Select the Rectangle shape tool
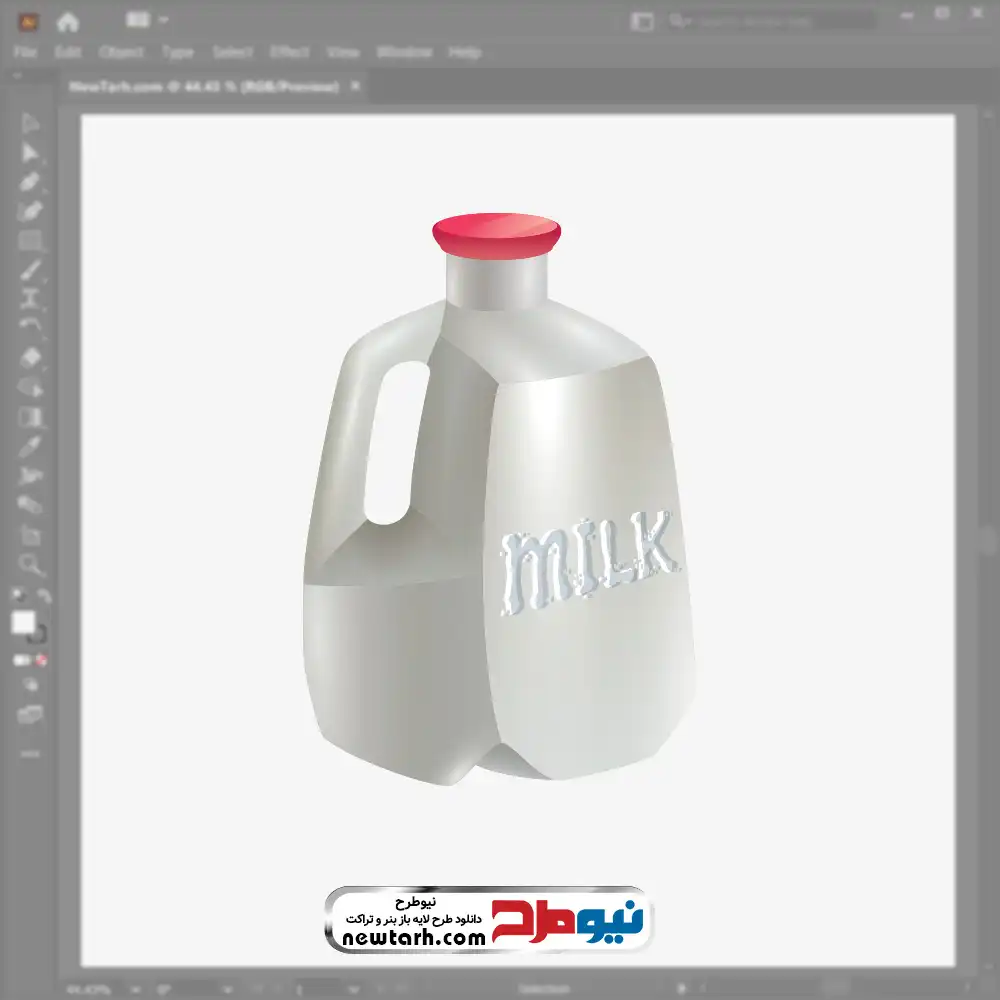 (30, 240)
